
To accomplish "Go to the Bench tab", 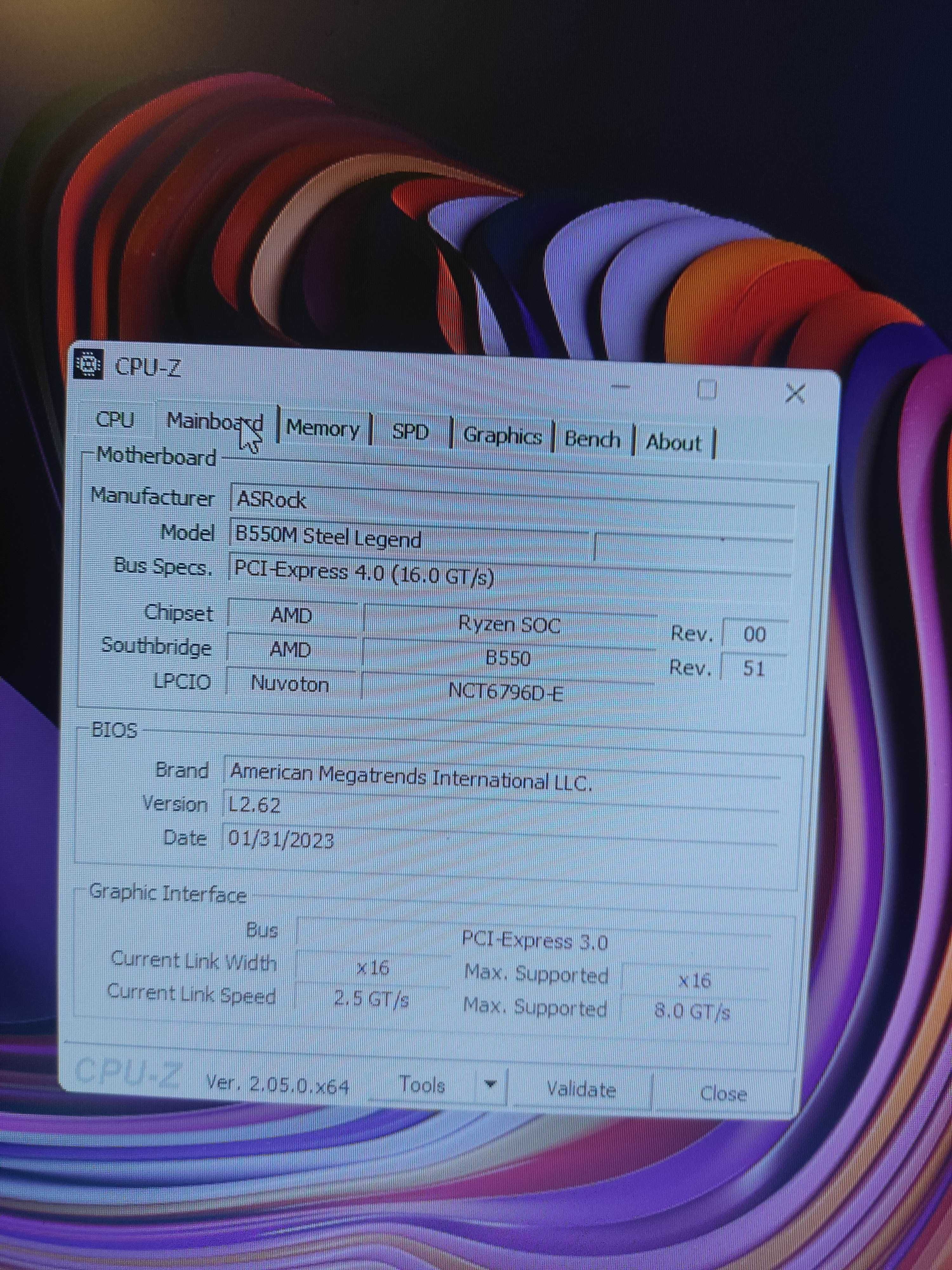I will (x=592, y=439).
